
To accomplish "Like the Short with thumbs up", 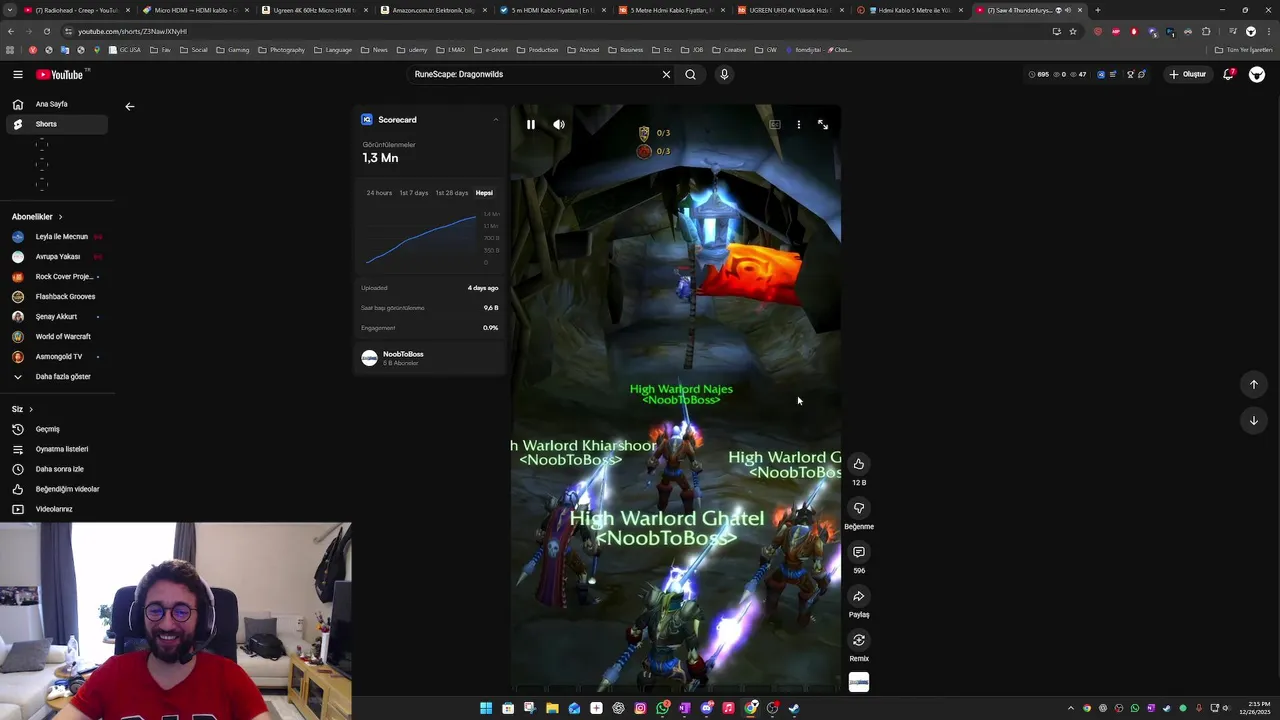I will pyautogui.click(x=859, y=464).
